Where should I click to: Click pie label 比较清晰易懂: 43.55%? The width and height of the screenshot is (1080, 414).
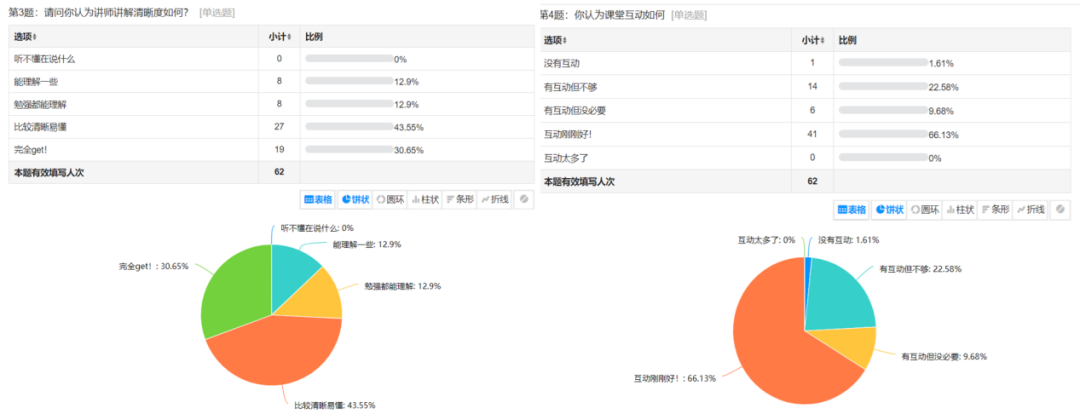click(335, 405)
